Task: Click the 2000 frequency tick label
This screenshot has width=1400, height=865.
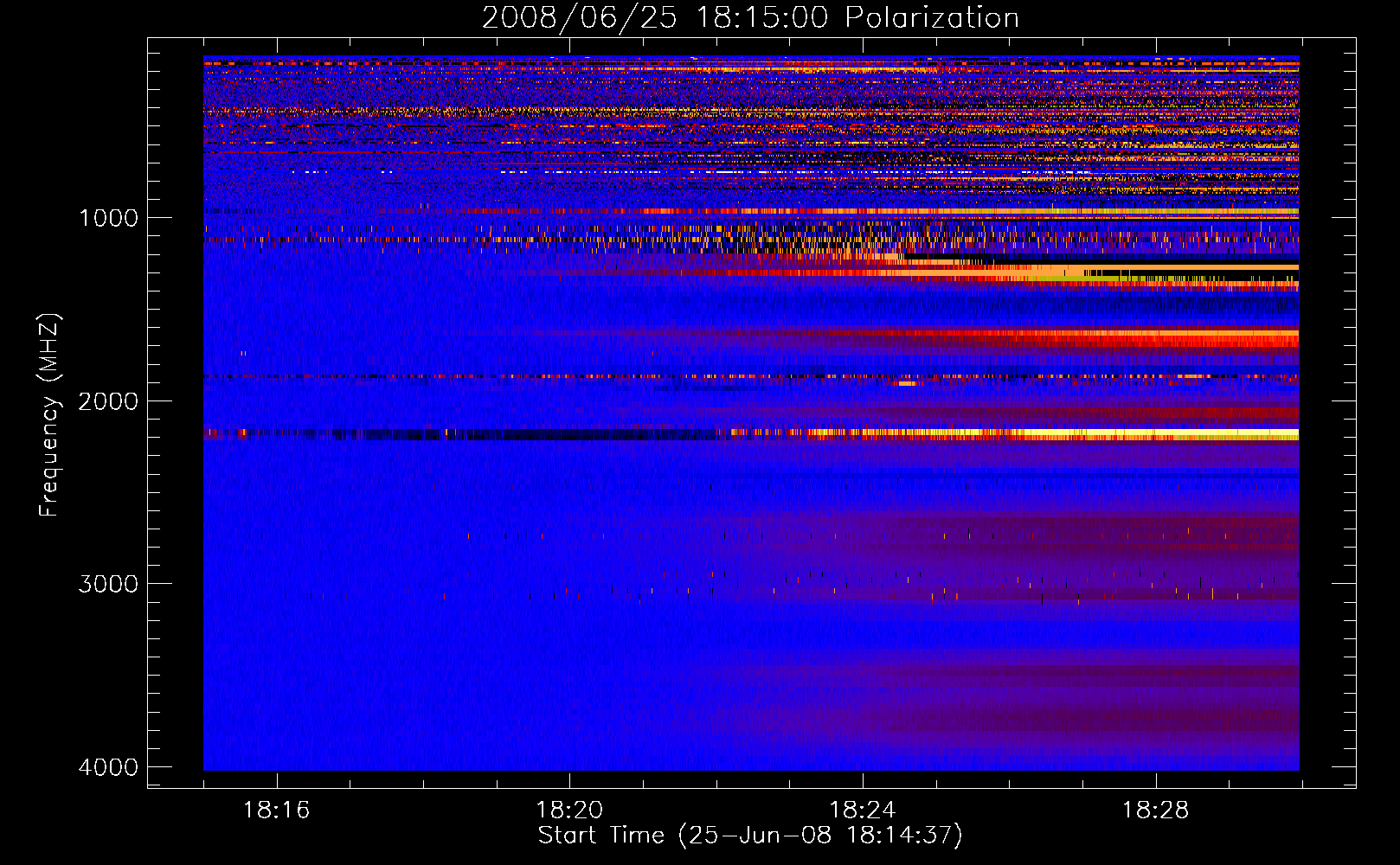Action: pyautogui.click(x=108, y=401)
